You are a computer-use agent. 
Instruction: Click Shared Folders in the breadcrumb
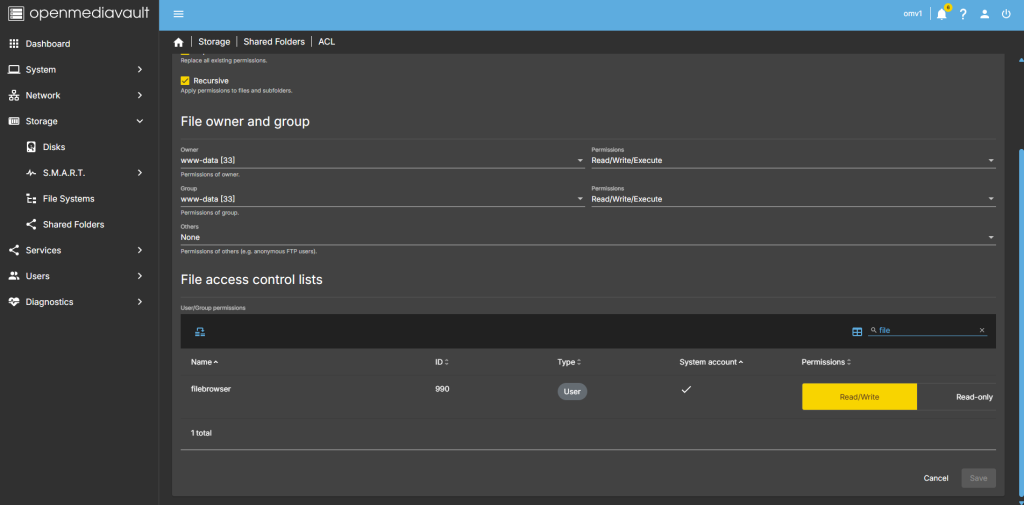273,42
